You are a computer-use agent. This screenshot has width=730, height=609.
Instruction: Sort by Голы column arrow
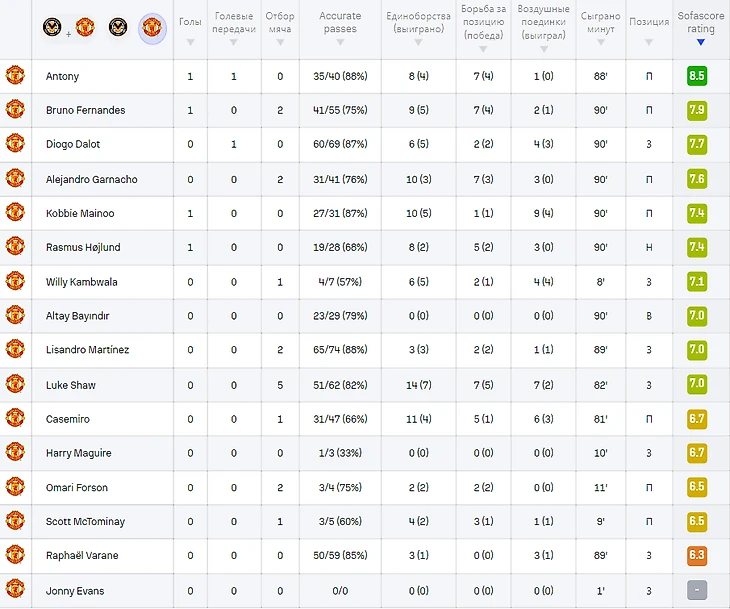[x=189, y=42]
